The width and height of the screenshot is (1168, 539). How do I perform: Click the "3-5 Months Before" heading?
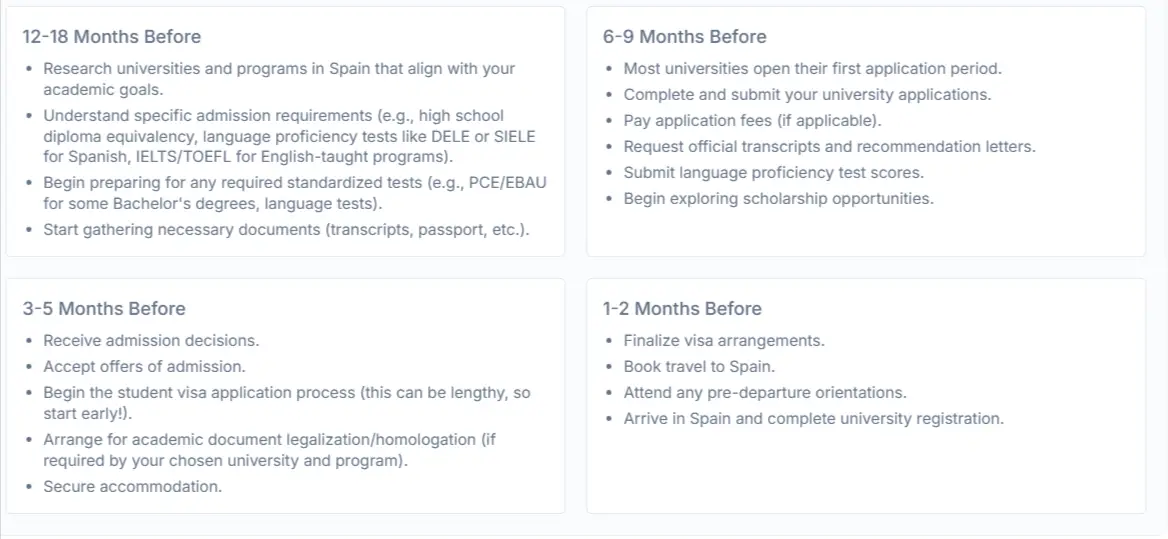(x=104, y=309)
